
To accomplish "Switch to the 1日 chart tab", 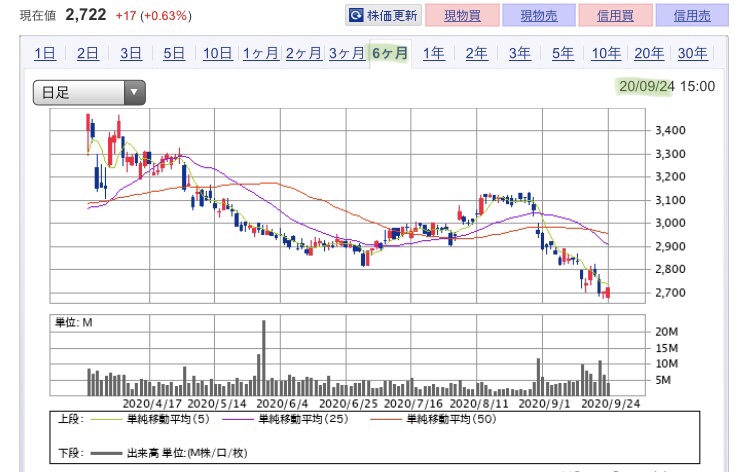I will [45, 53].
